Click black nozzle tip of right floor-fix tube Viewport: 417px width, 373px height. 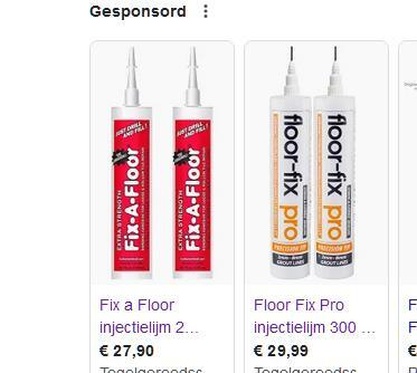tap(335, 53)
